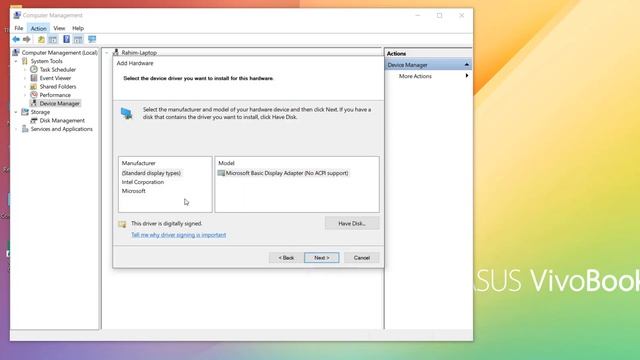640x360 pixels.
Task: Expand the Performance node
Action: [25, 95]
